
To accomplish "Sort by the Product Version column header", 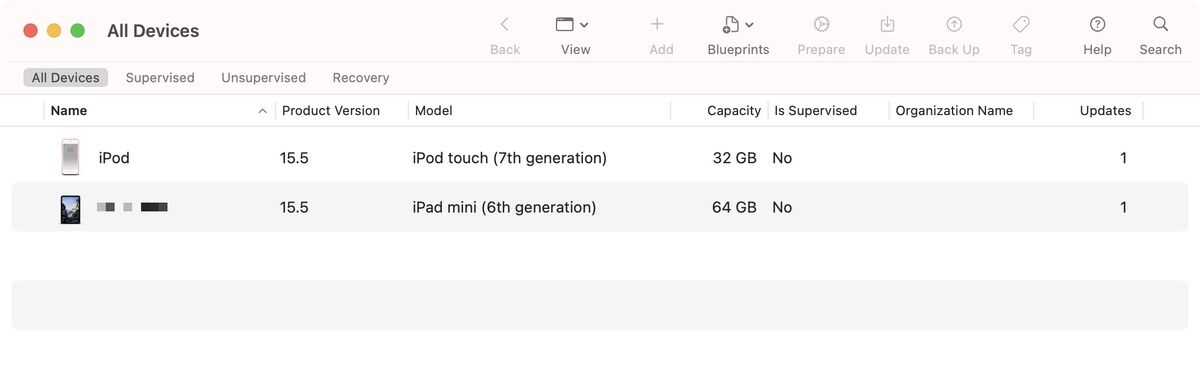I will click(331, 111).
